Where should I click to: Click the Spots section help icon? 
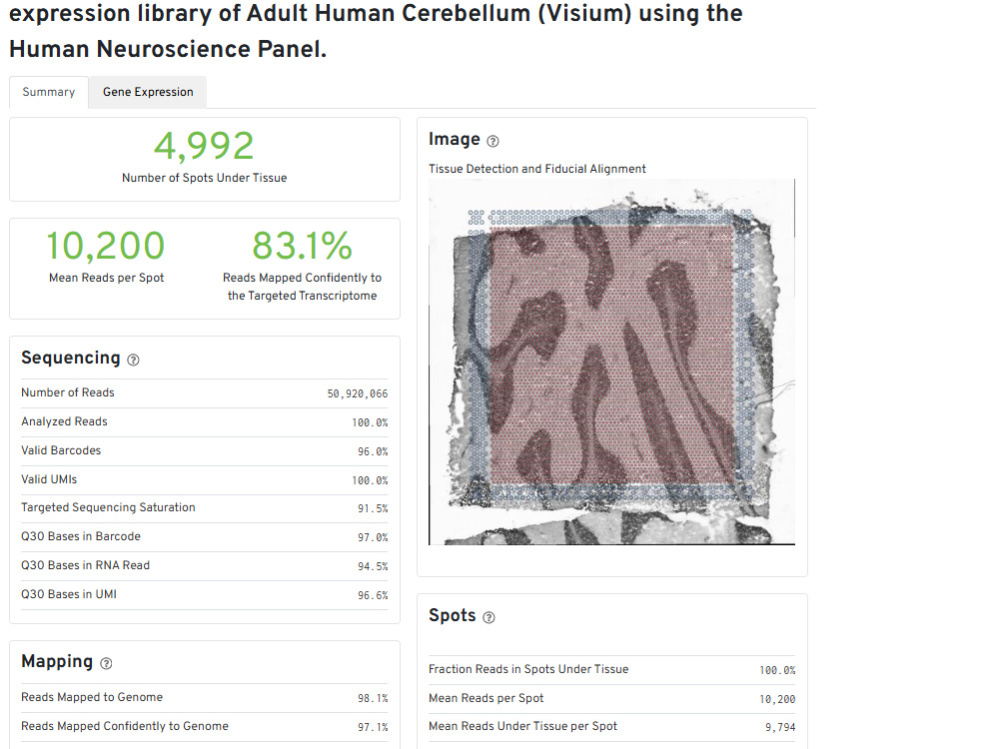489,617
